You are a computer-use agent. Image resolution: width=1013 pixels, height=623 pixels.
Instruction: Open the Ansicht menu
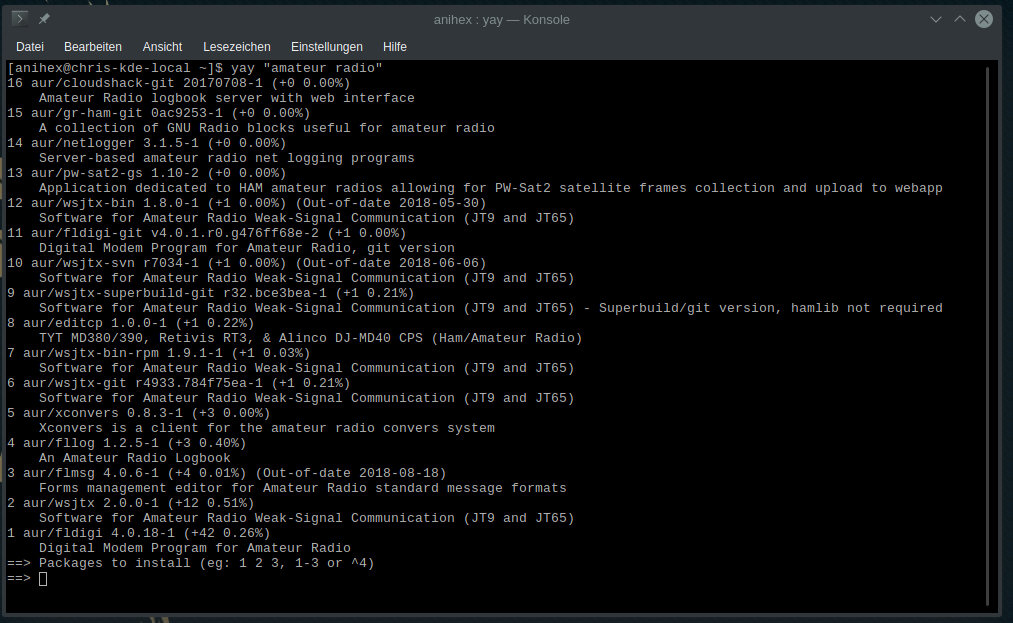click(x=162, y=47)
